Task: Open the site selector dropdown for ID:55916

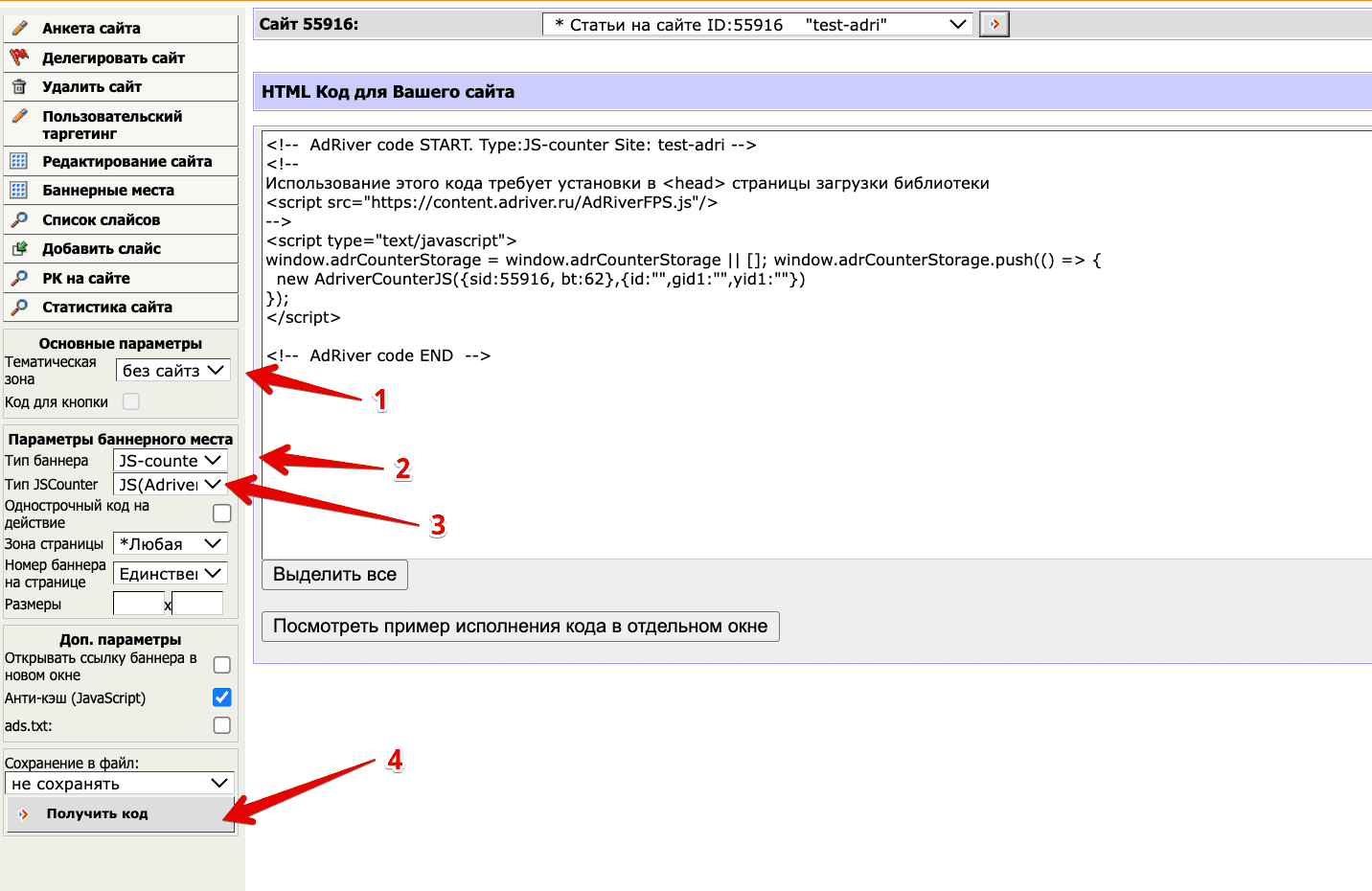Action: (758, 24)
